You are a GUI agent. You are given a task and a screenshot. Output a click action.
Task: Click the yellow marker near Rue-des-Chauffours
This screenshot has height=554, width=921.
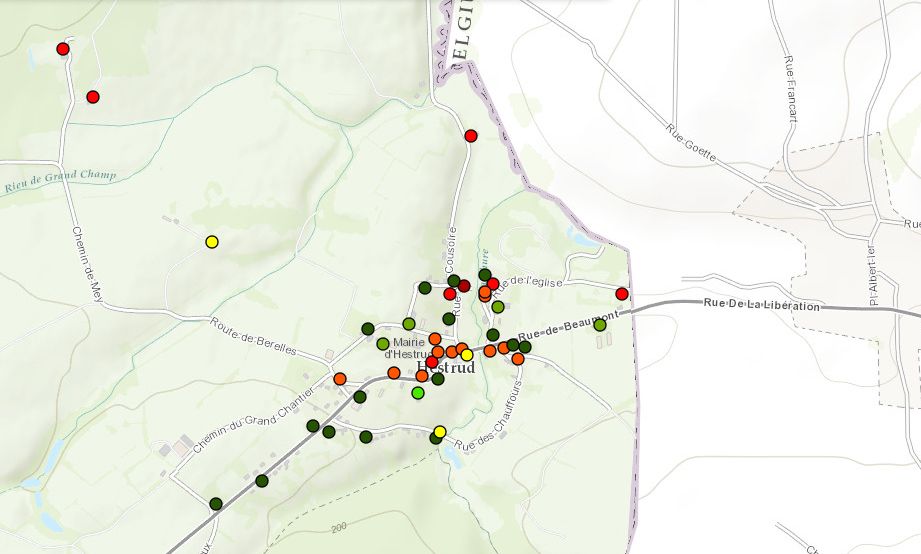(440, 432)
